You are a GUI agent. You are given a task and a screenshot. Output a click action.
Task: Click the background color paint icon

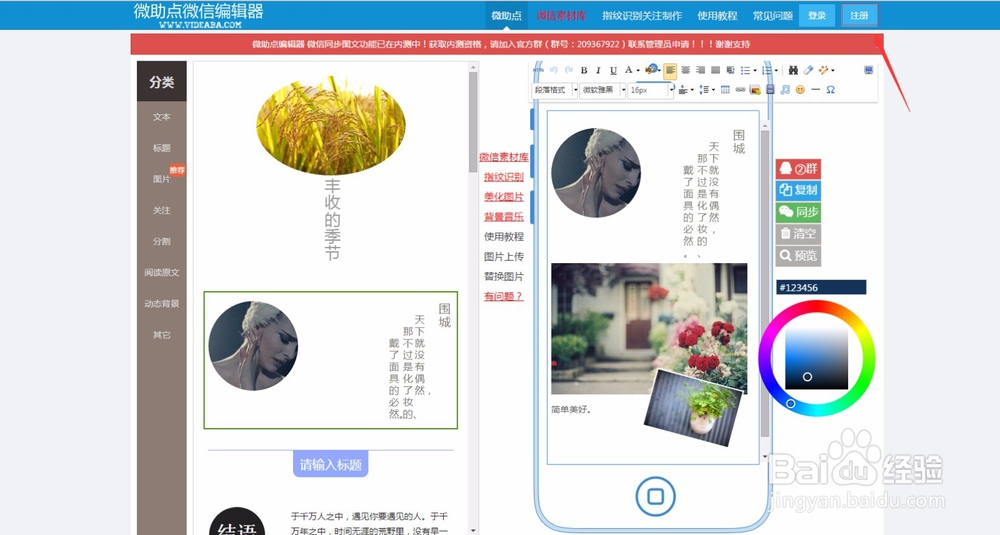[651, 70]
